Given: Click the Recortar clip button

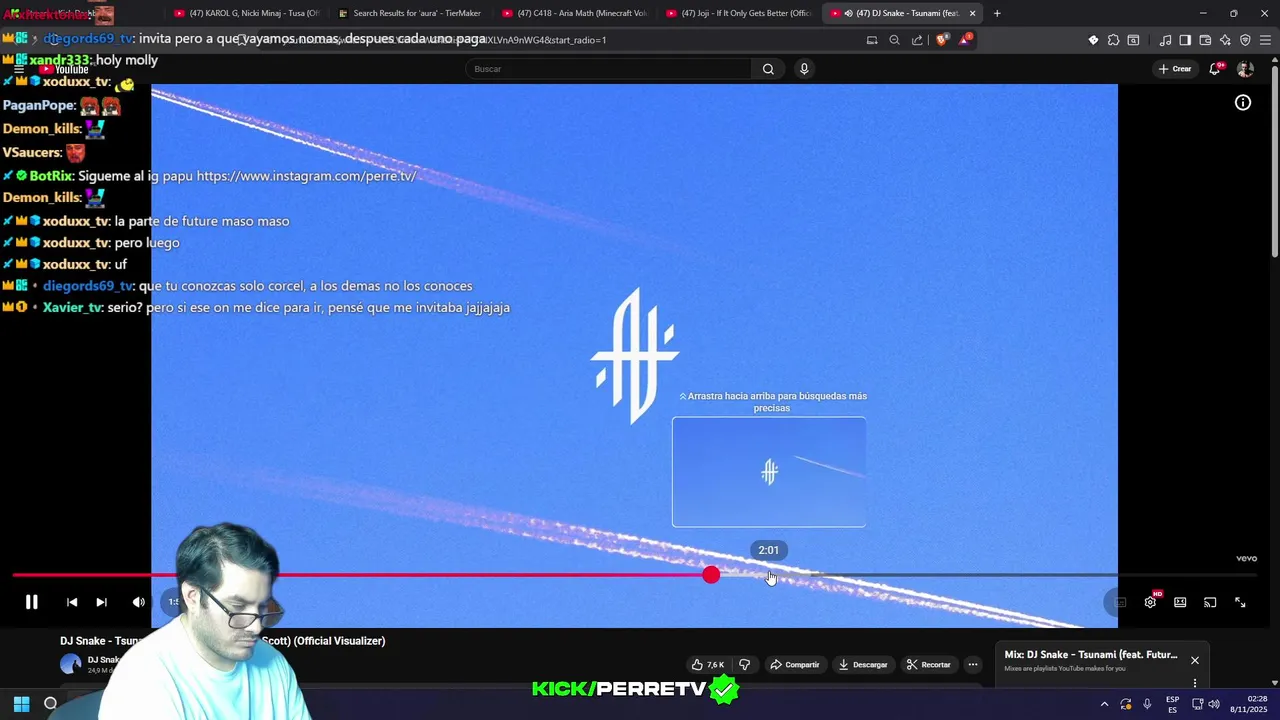Looking at the screenshot, I should click(x=928, y=664).
